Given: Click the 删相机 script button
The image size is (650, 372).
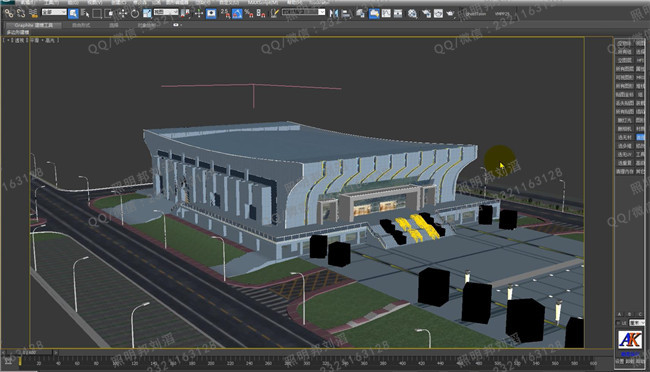Looking at the screenshot, I should pyautogui.click(x=624, y=129).
